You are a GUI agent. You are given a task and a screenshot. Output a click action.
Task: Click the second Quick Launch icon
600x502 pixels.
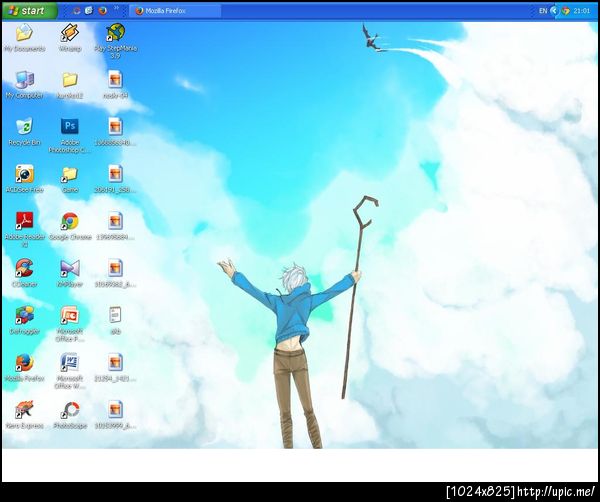89,11
